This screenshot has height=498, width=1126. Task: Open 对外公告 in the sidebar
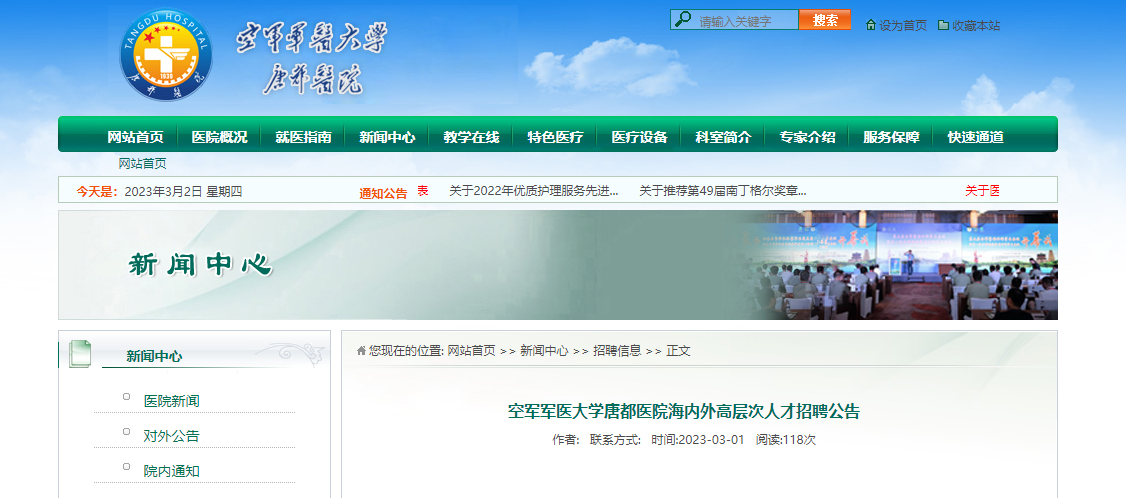tap(172, 436)
